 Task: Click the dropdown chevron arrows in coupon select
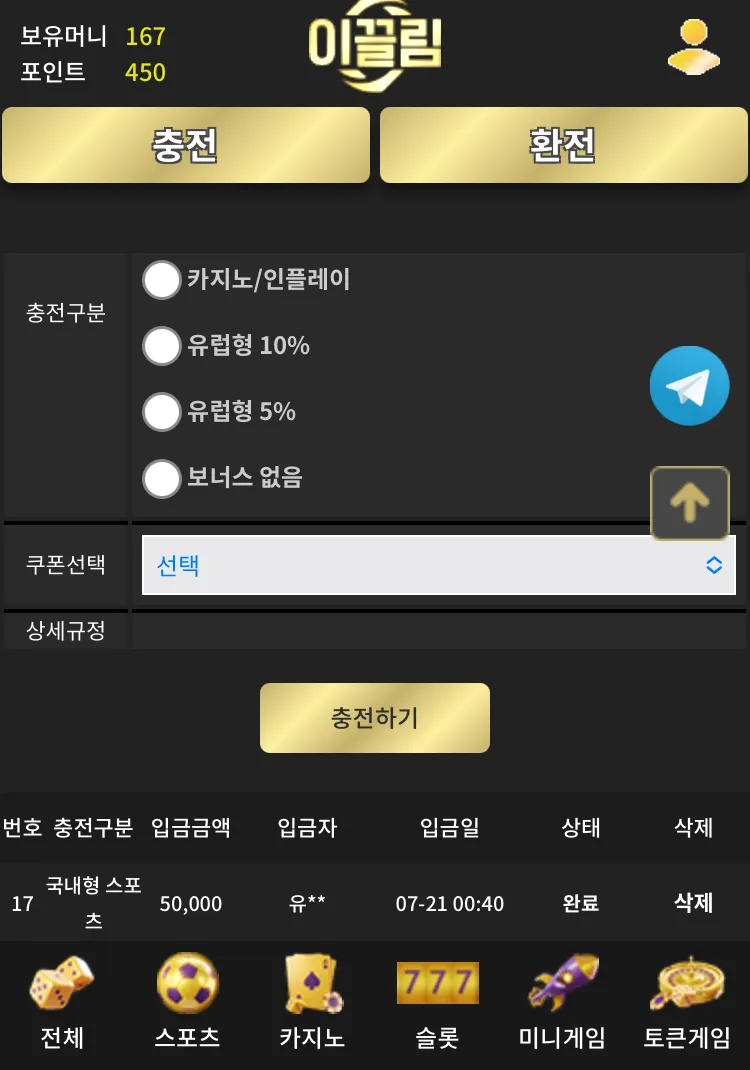(714, 565)
